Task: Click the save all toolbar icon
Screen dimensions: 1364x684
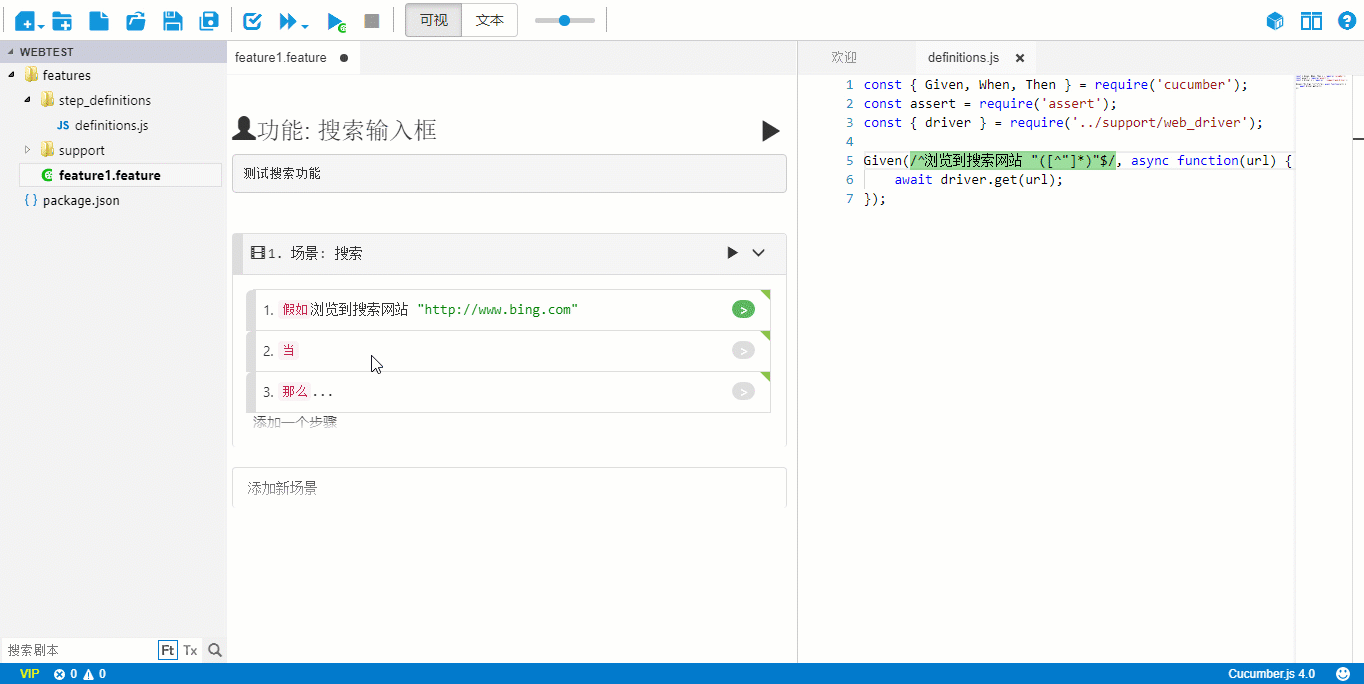Action: 209,21
